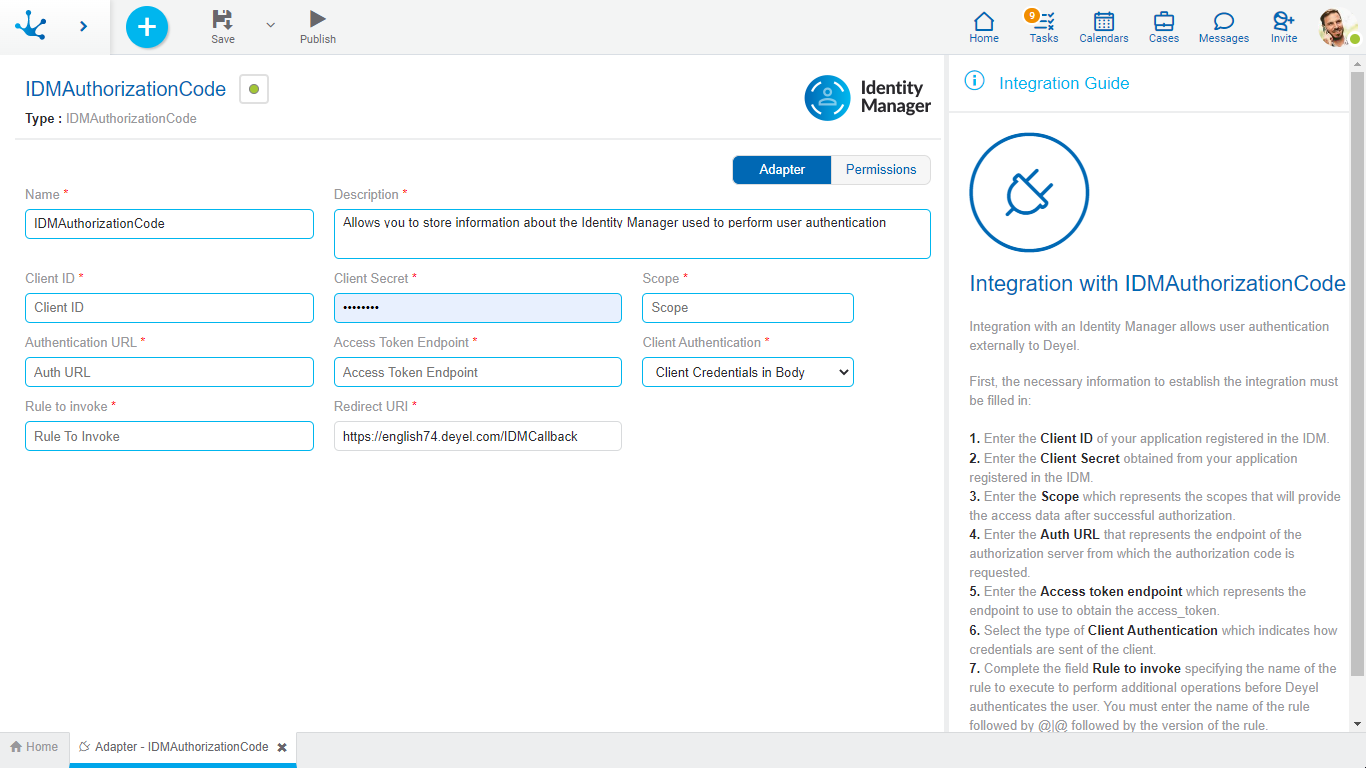Click the Client ID field
Image resolution: width=1366 pixels, height=768 pixels.
coord(169,308)
